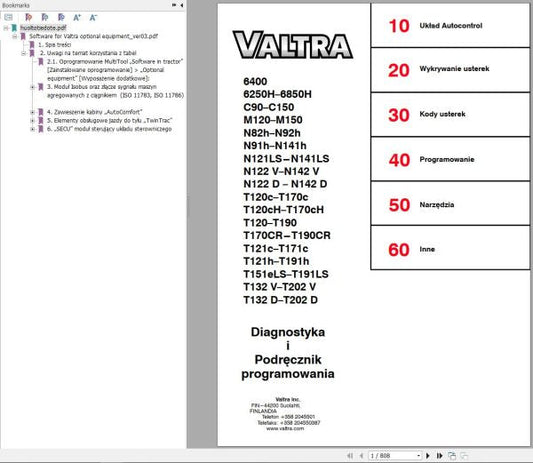Click the previous view icon in status bar
Screen dimensions: 533x463
pos(452,456)
